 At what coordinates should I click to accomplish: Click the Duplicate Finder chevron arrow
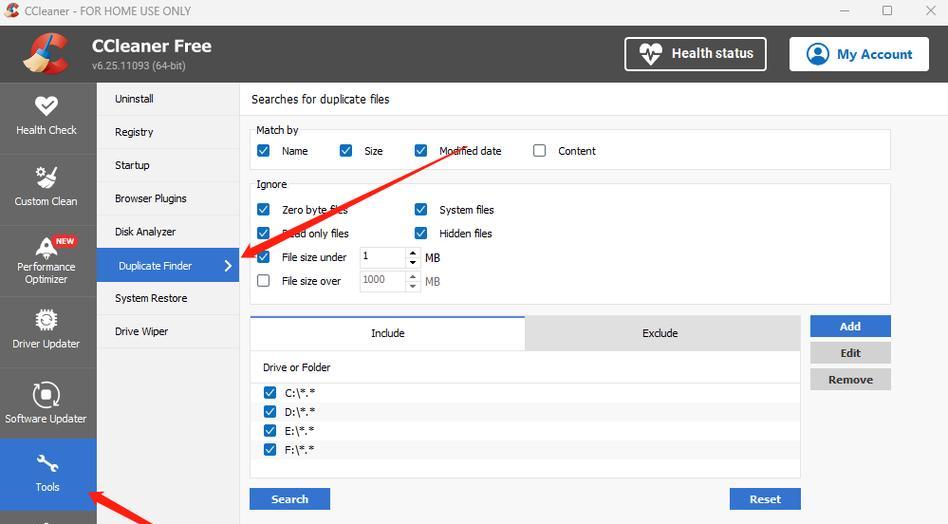click(x=228, y=266)
